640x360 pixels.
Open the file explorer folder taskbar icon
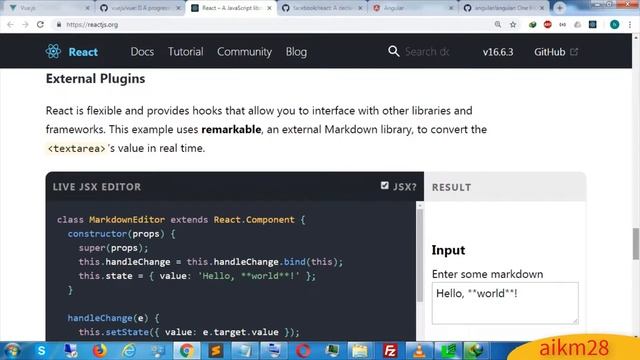click(360, 351)
